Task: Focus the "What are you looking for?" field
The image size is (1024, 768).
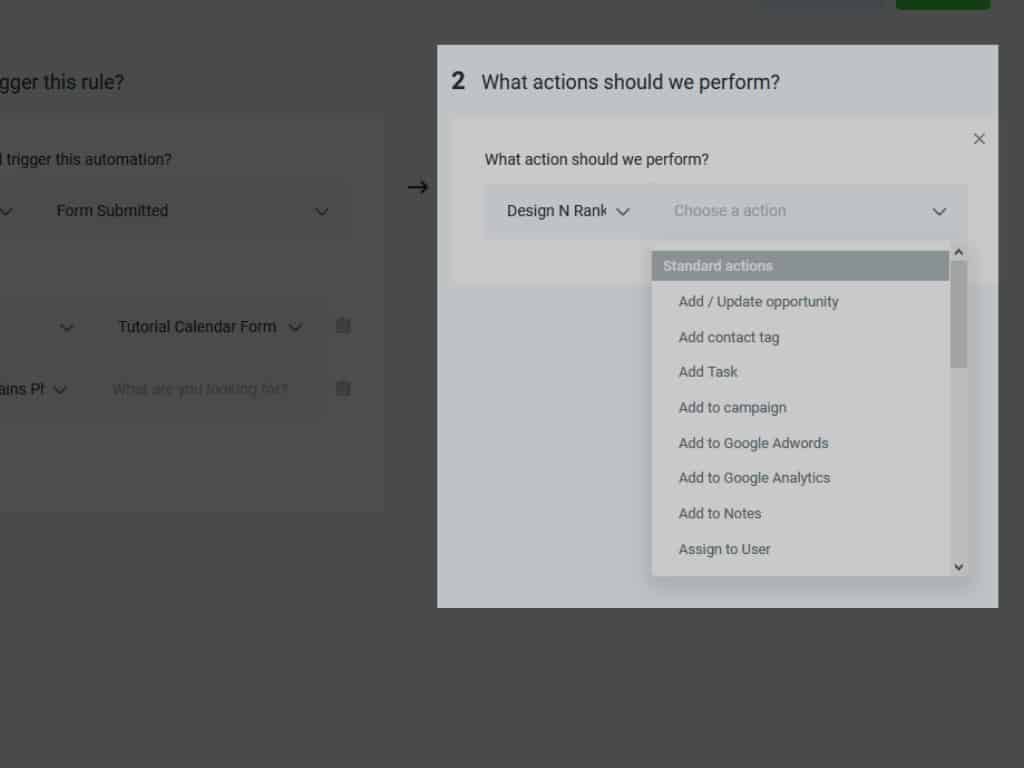Action: (x=200, y=389)
